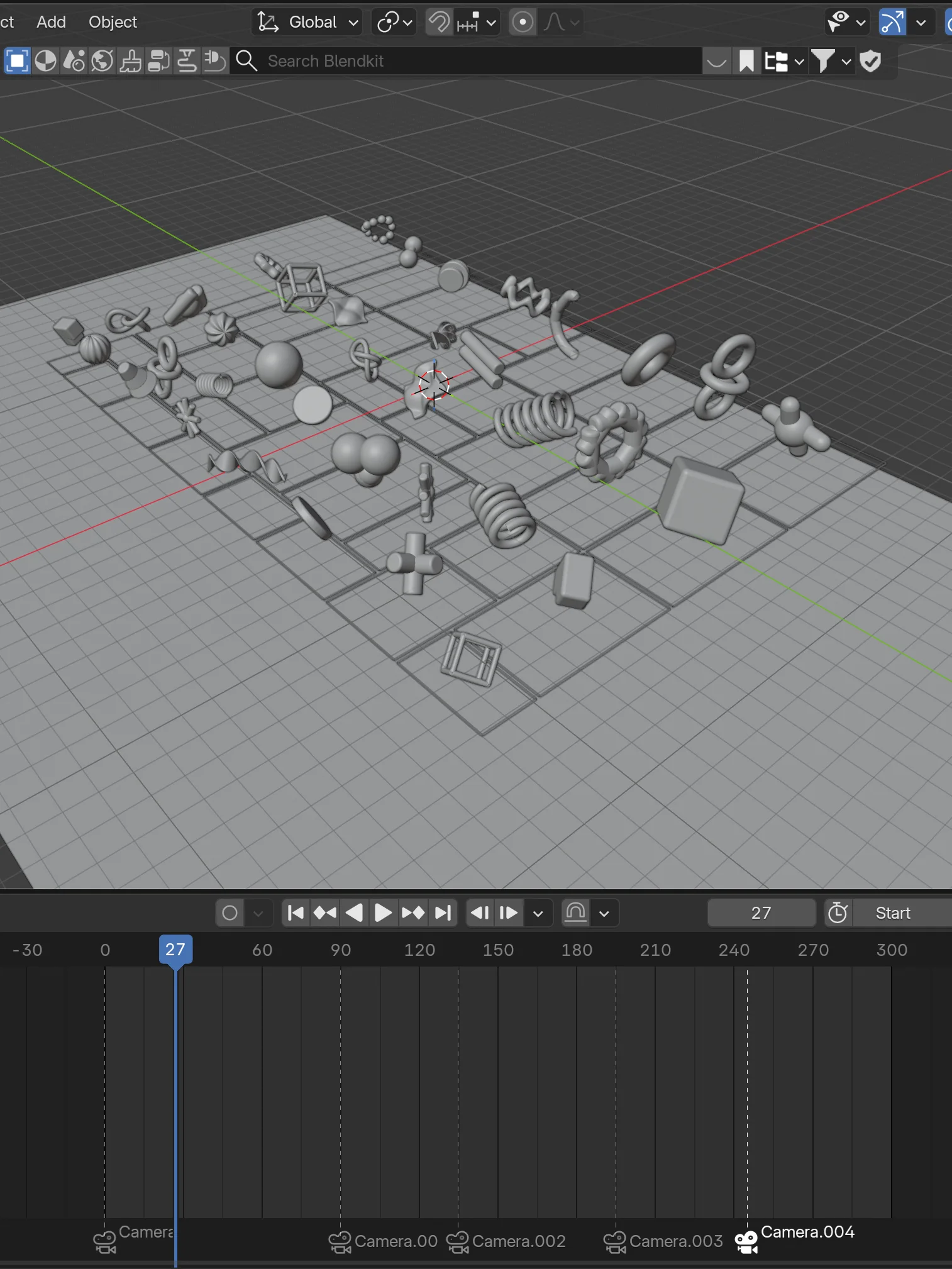Play the animation forward

click(x=383, y=913)
